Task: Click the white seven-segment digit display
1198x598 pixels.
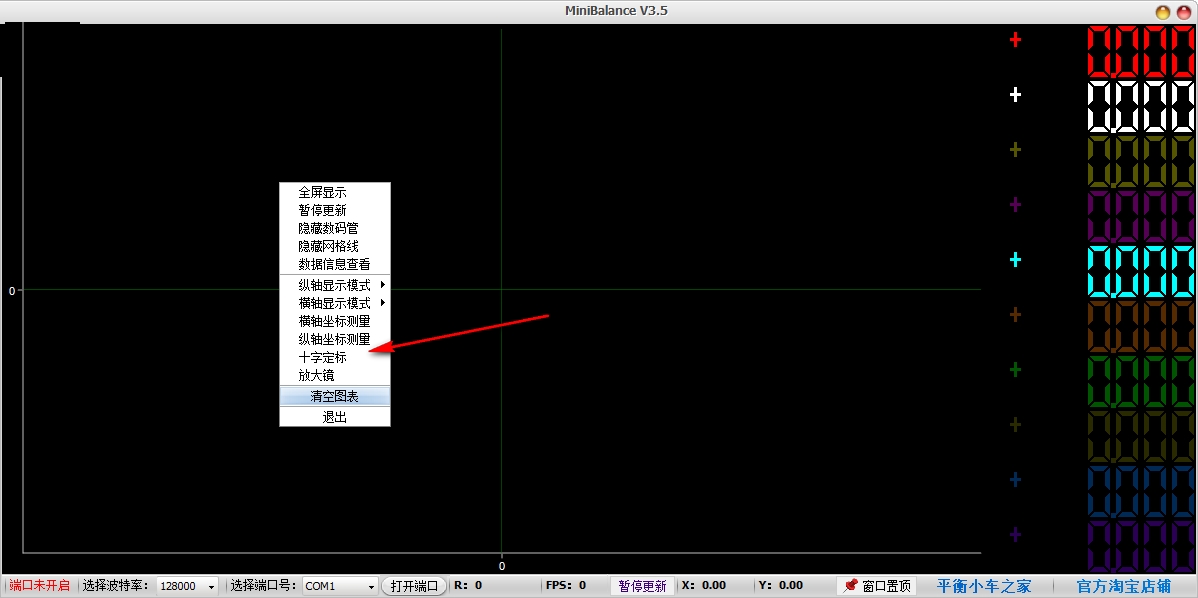Action: pos(1141,106)
